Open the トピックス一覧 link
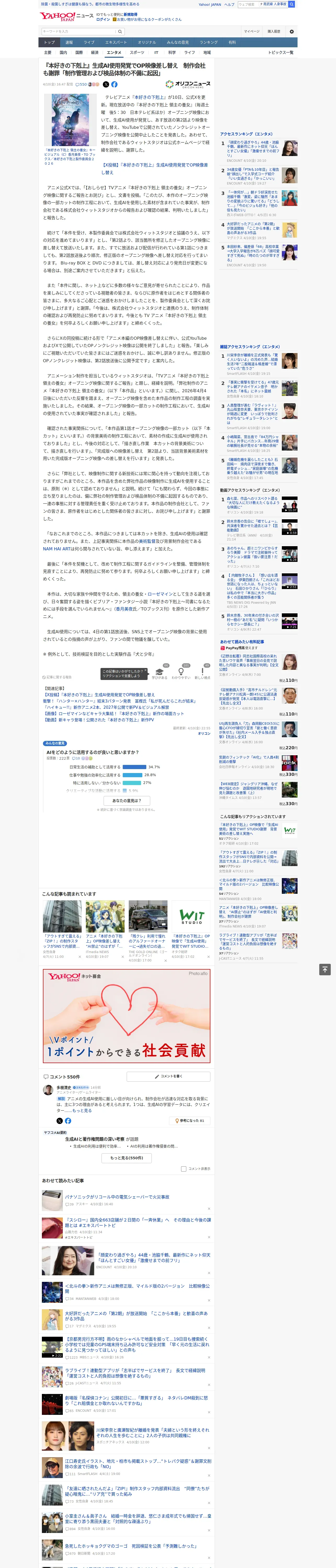Image resolution: width=336 pixels, height=1568 pixels. [281, 53]
